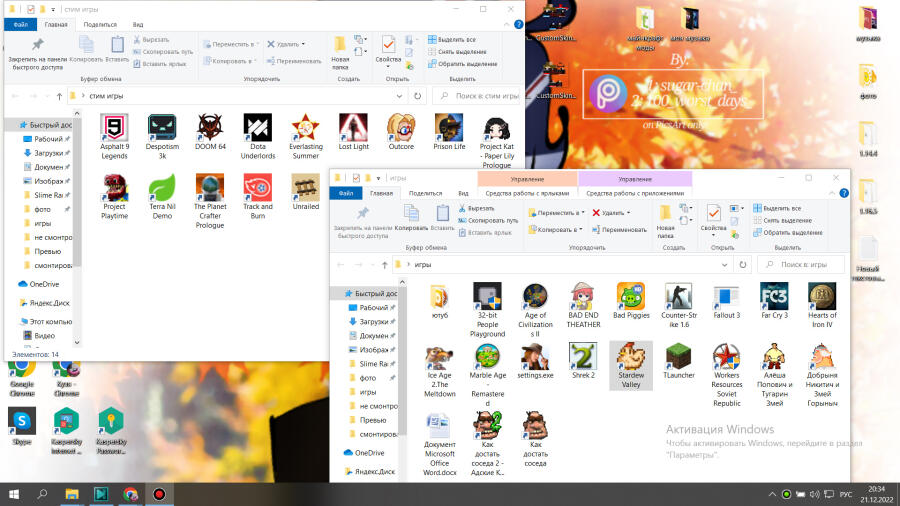Click the search field in игры window

pos(802,264)
